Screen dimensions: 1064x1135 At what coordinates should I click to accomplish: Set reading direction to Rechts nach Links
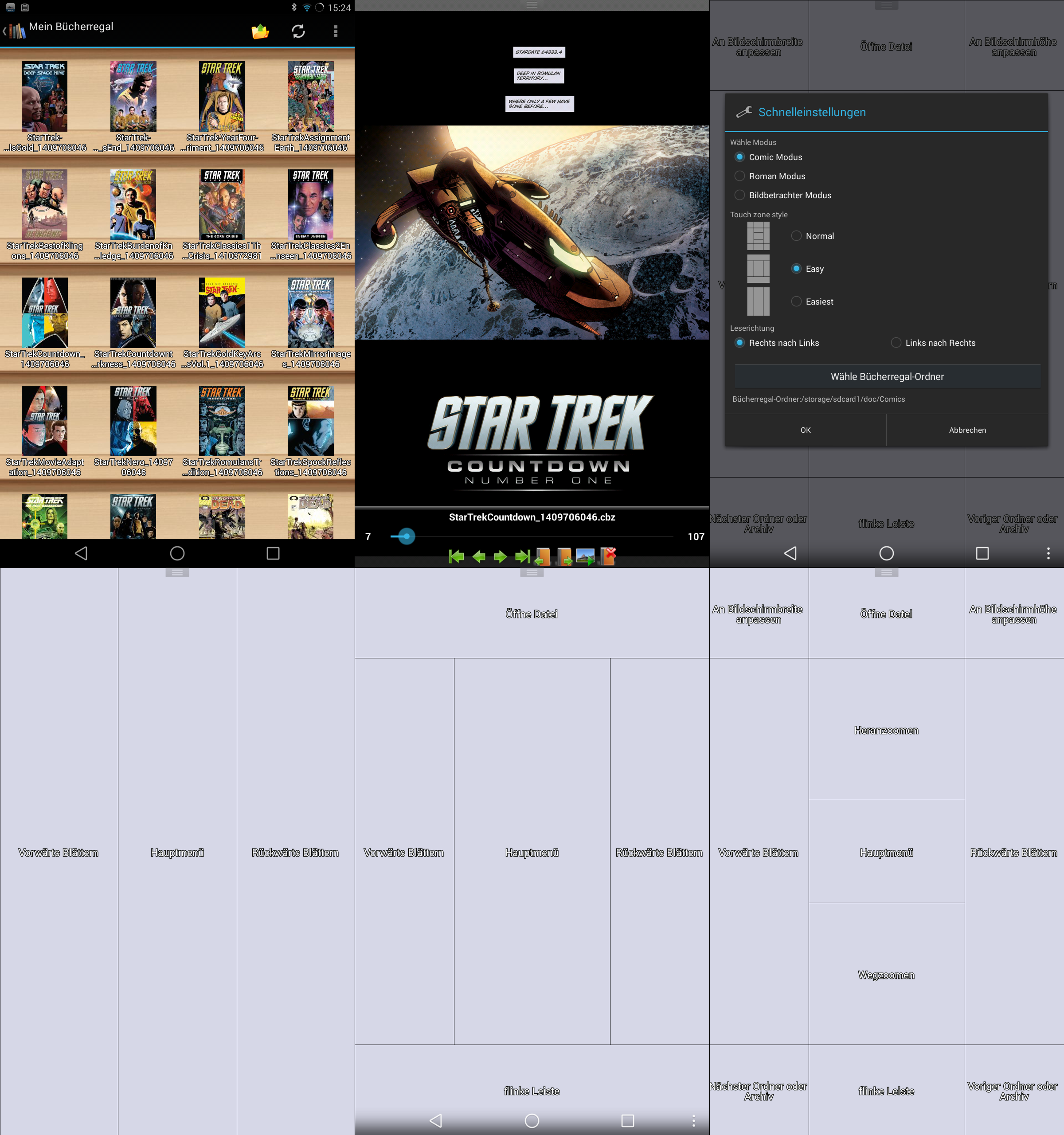tap(740, 343)
